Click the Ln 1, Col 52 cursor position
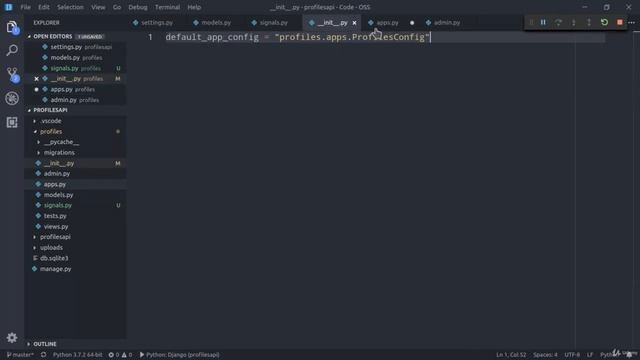This screenshot has width=640, height=360. click(x=511, y=355)
